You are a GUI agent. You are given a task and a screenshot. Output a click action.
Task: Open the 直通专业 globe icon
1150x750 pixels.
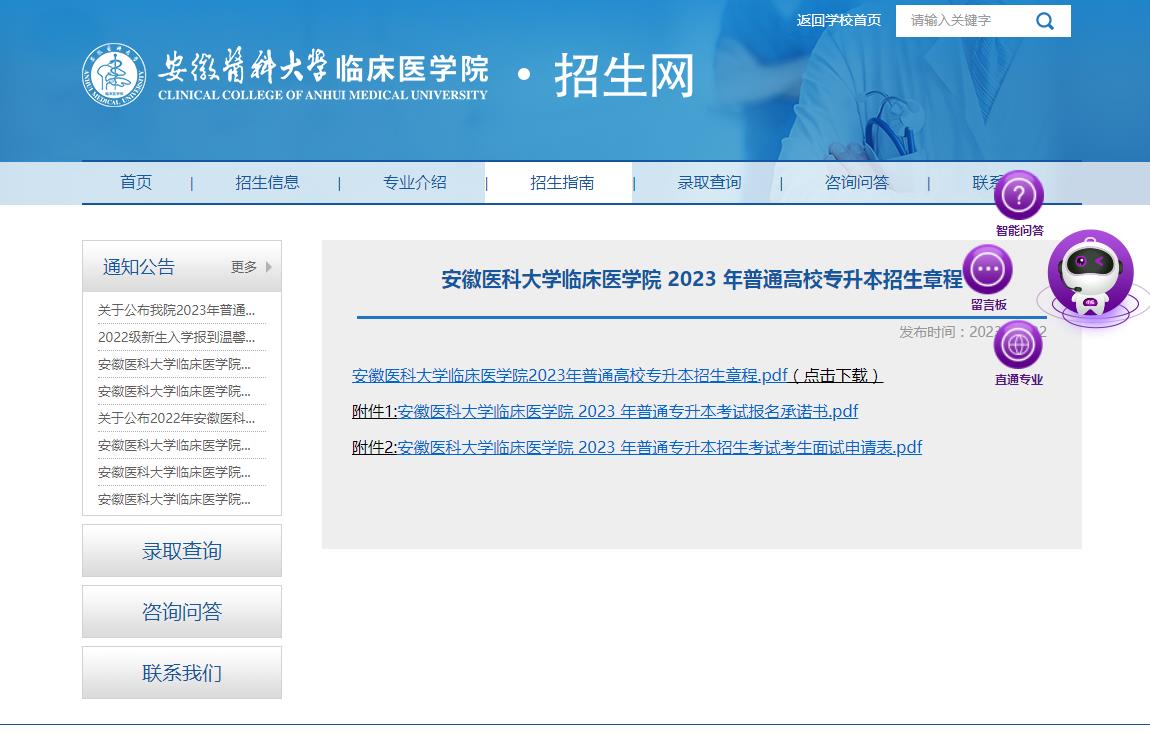[1018, 345]
